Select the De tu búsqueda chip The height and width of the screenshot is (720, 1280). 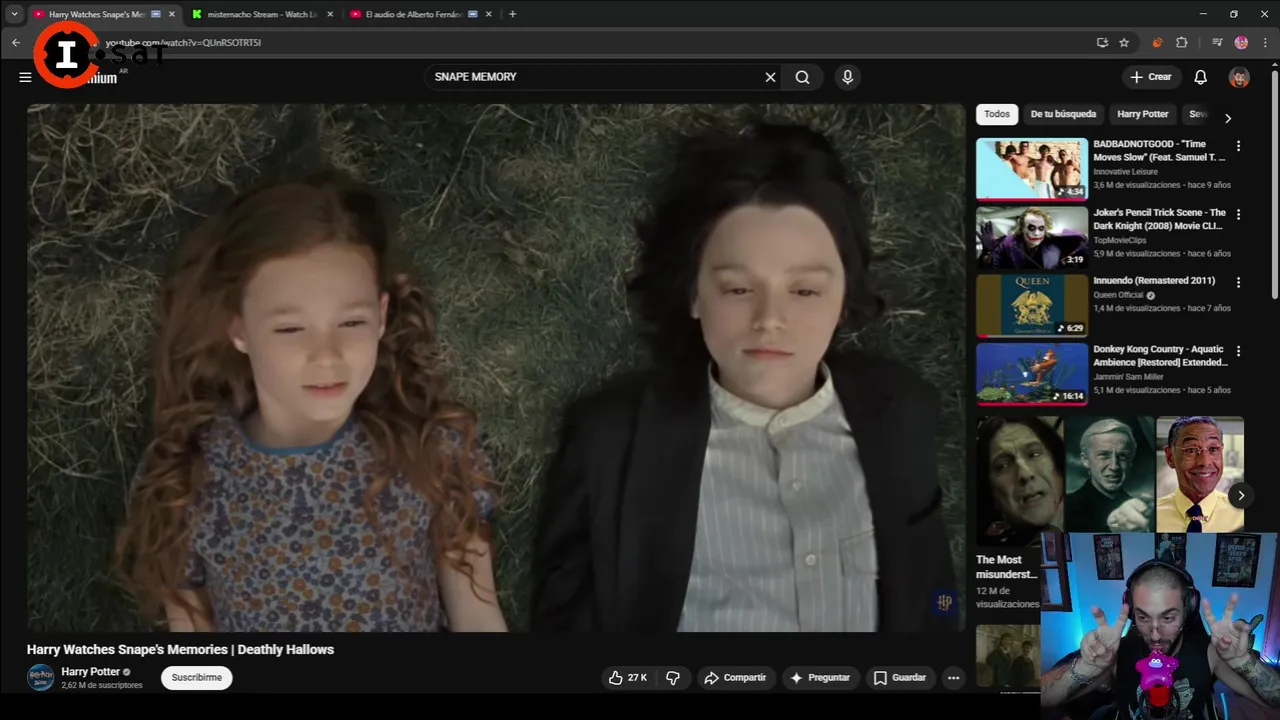click(1063, 114)
